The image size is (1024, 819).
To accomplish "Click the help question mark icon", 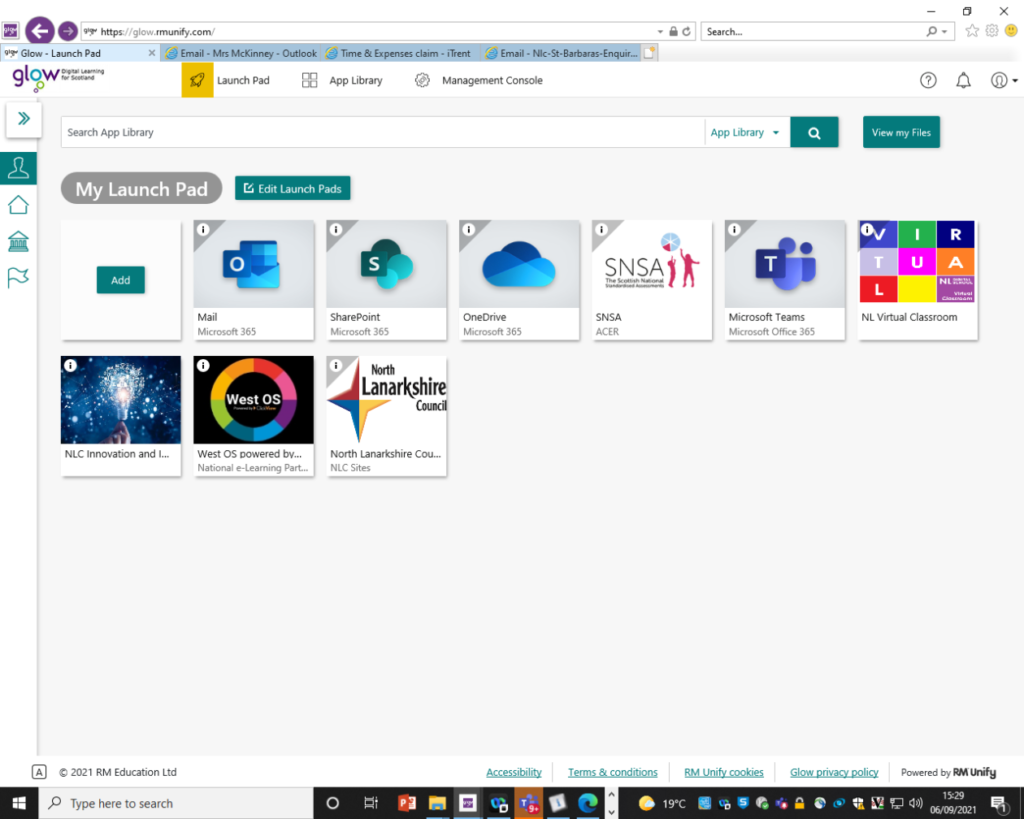I will coord(928,80).
